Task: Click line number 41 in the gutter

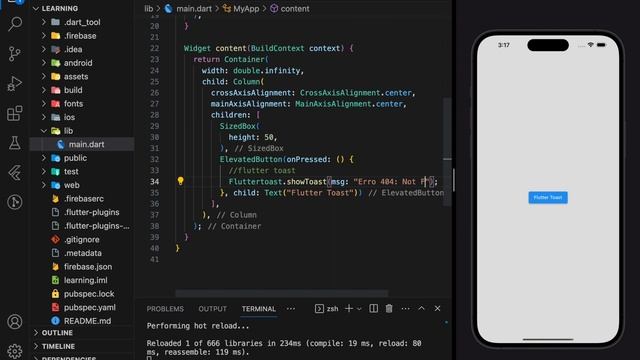Action: click(x=154, y=259)
